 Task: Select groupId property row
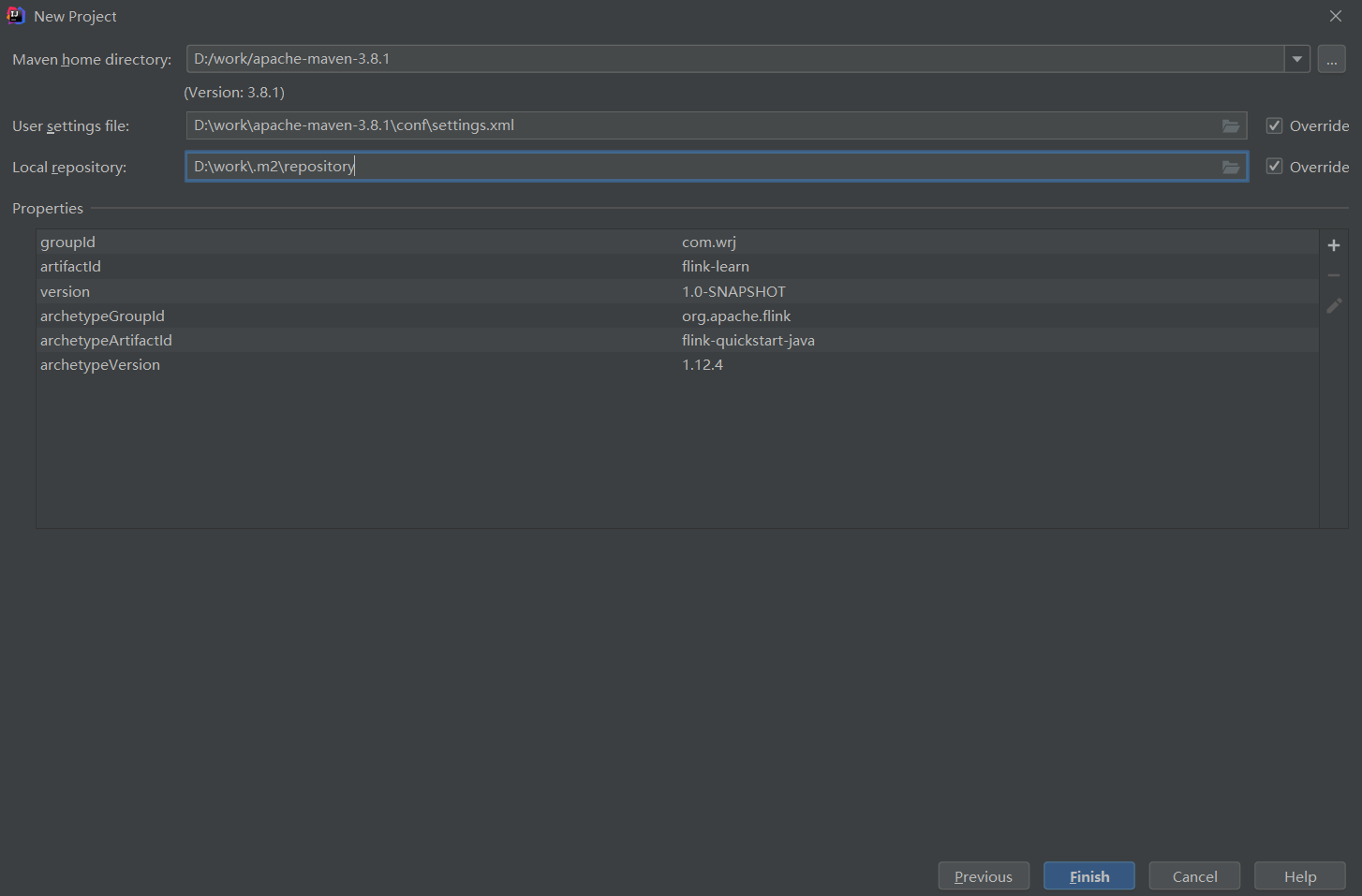click(677, 242)
